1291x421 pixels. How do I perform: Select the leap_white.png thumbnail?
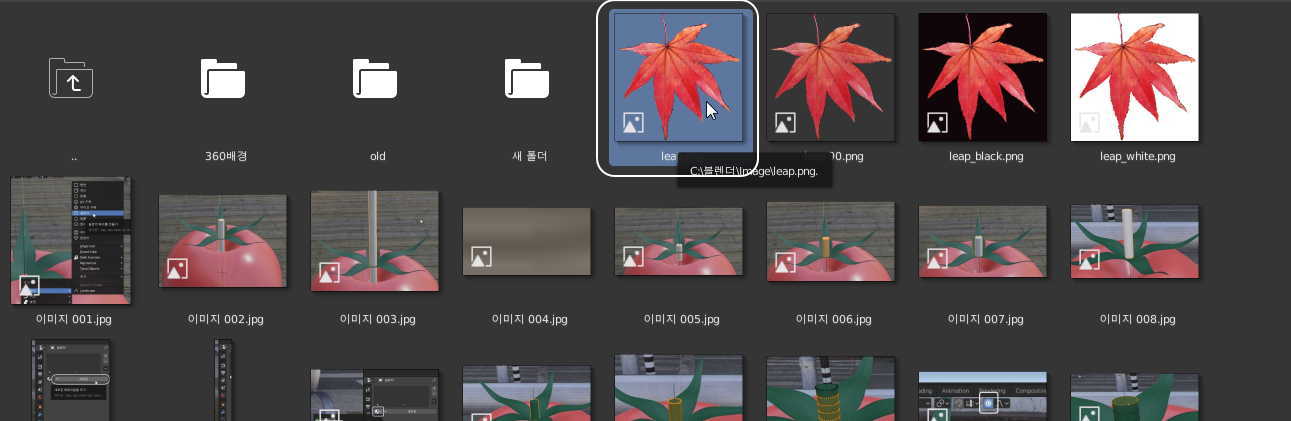[1135, 77]
